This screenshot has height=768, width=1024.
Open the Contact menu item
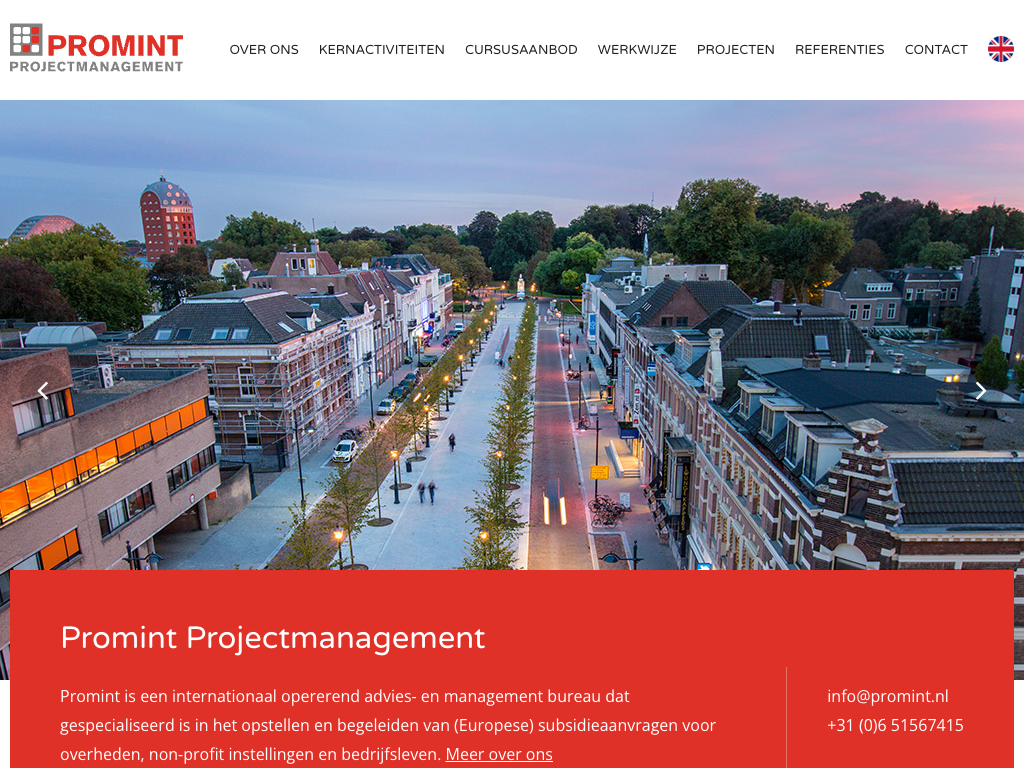coord(936,50)
